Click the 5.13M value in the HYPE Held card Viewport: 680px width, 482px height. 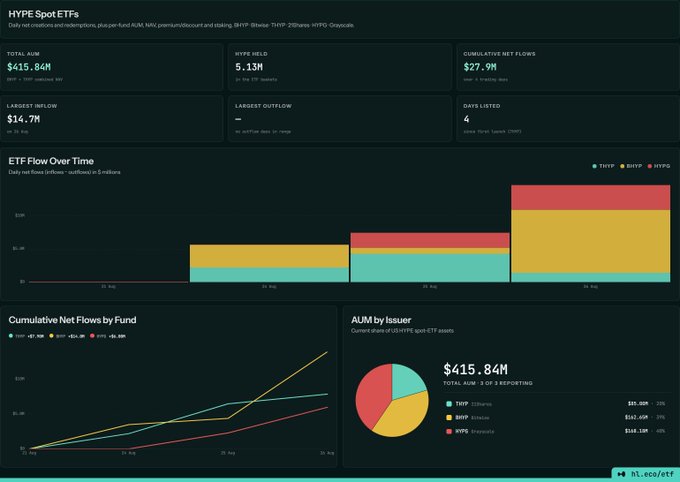click(249, 67)
